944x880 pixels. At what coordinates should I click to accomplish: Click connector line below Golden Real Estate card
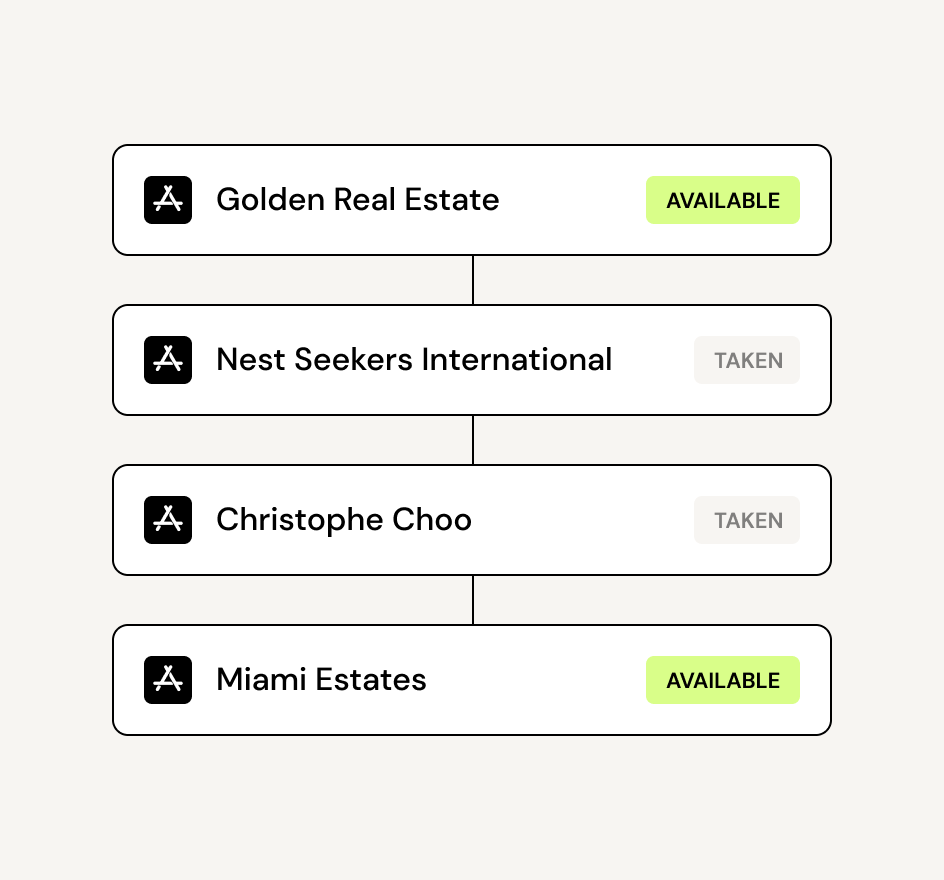473,280
